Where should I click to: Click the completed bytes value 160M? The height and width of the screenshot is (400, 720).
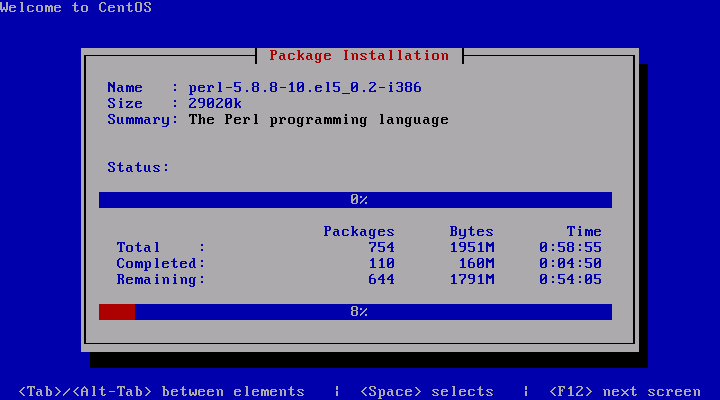[x=477, y=264]
